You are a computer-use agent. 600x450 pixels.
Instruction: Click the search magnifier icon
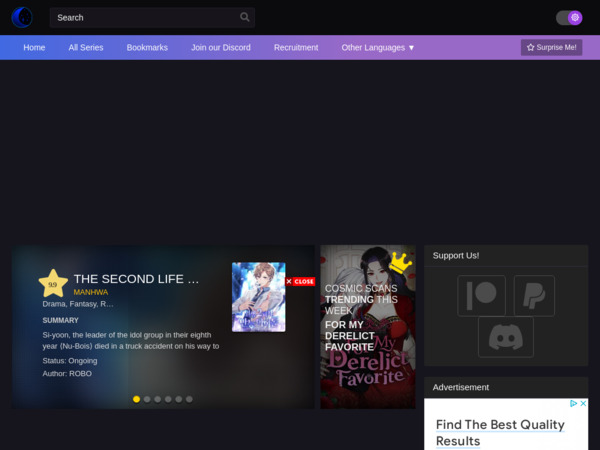pyautogui.click(x=245, y=17)
